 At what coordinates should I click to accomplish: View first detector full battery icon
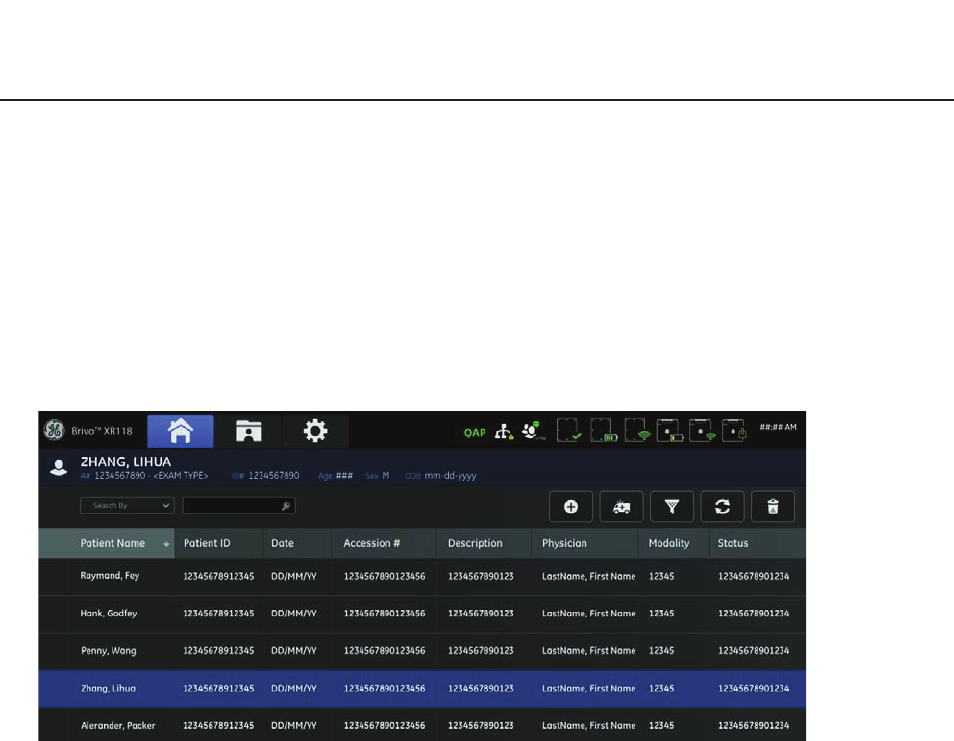tap(604, 430)
